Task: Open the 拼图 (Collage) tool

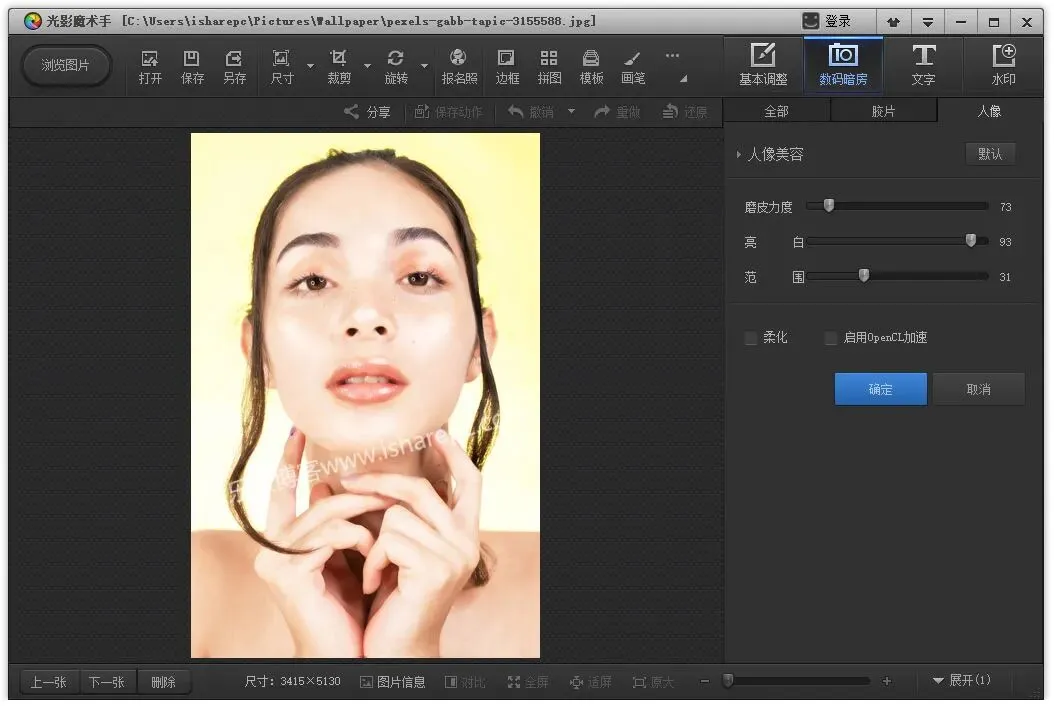Action: tap(549, 66)
